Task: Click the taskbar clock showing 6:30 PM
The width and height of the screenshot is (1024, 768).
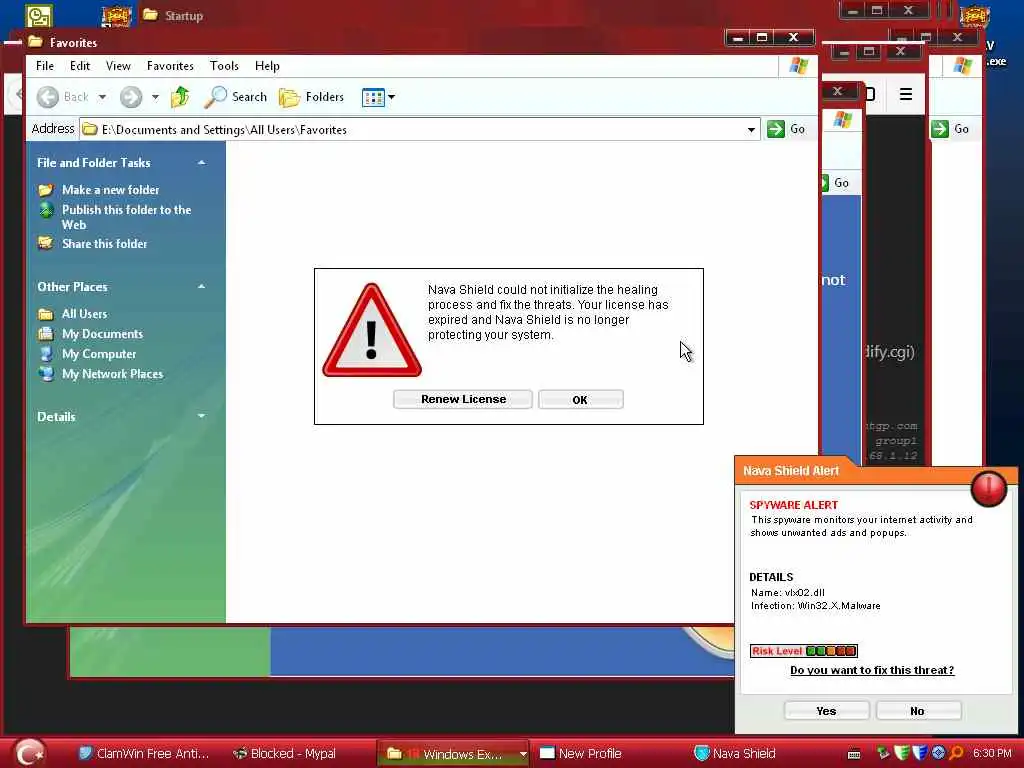Action: click(992, 753)
